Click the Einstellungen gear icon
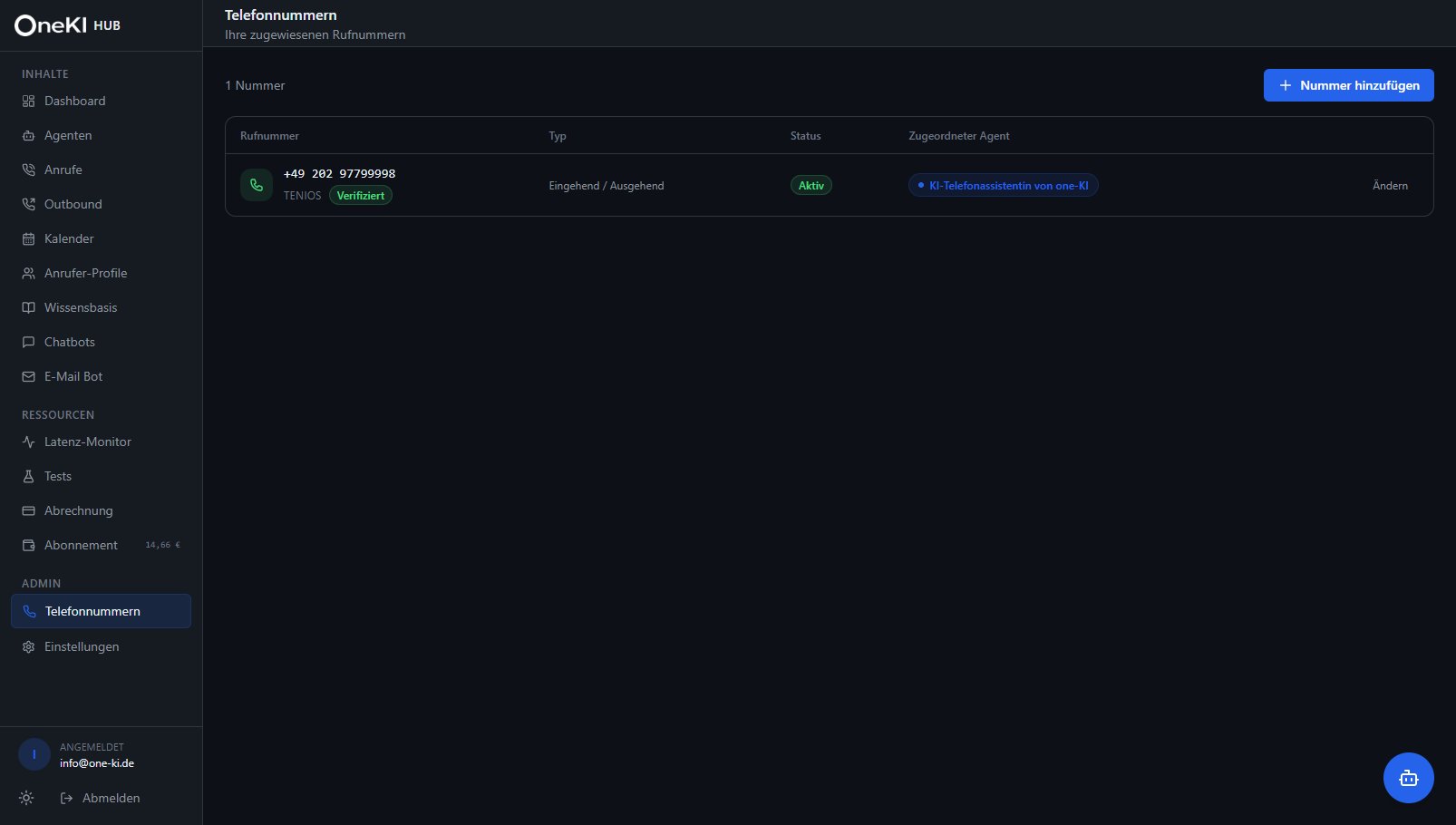The image size is (1456, 825). (x=28, y=647)
